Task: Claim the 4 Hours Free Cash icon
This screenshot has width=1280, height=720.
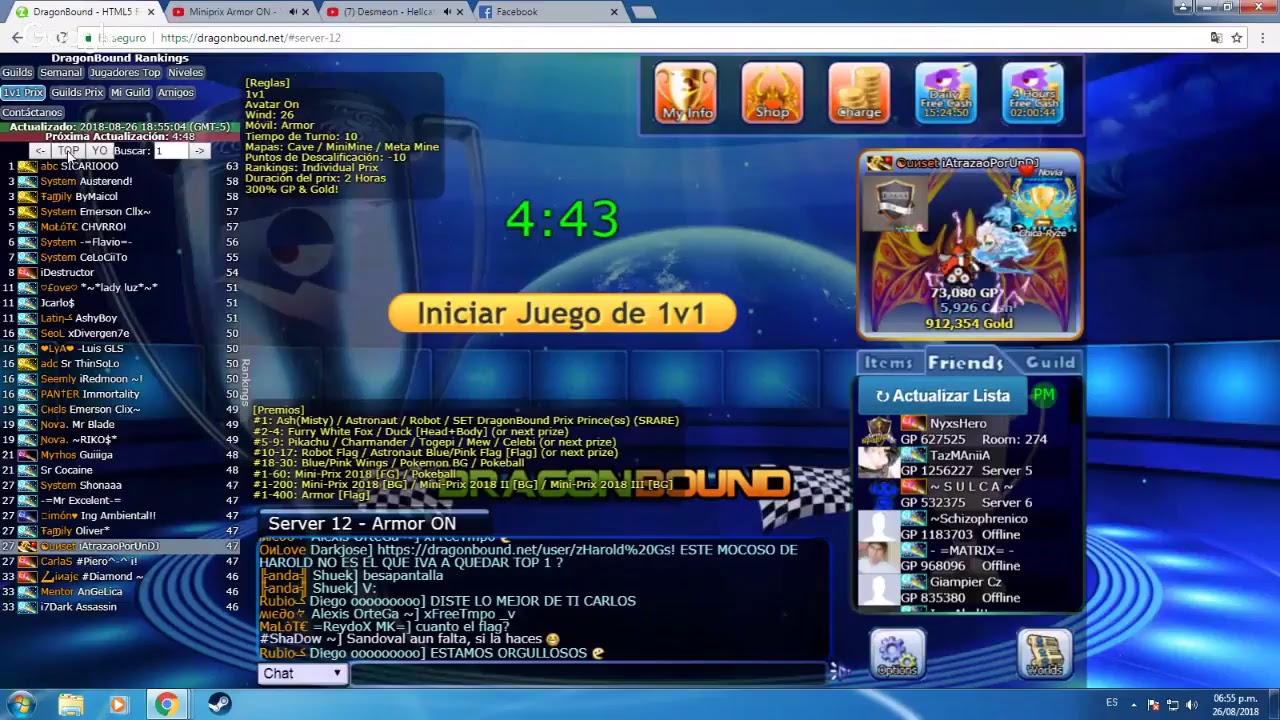Action: pos(1033,93)
